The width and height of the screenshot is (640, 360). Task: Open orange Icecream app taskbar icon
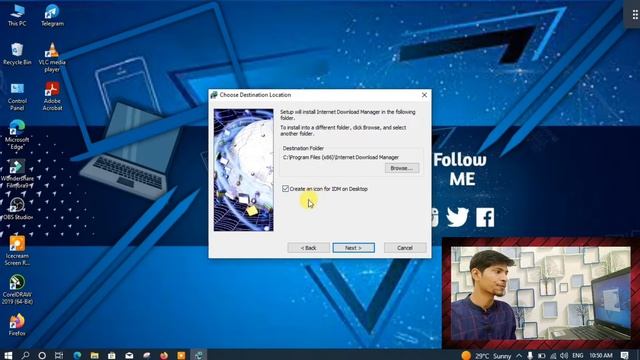[181, 355]
